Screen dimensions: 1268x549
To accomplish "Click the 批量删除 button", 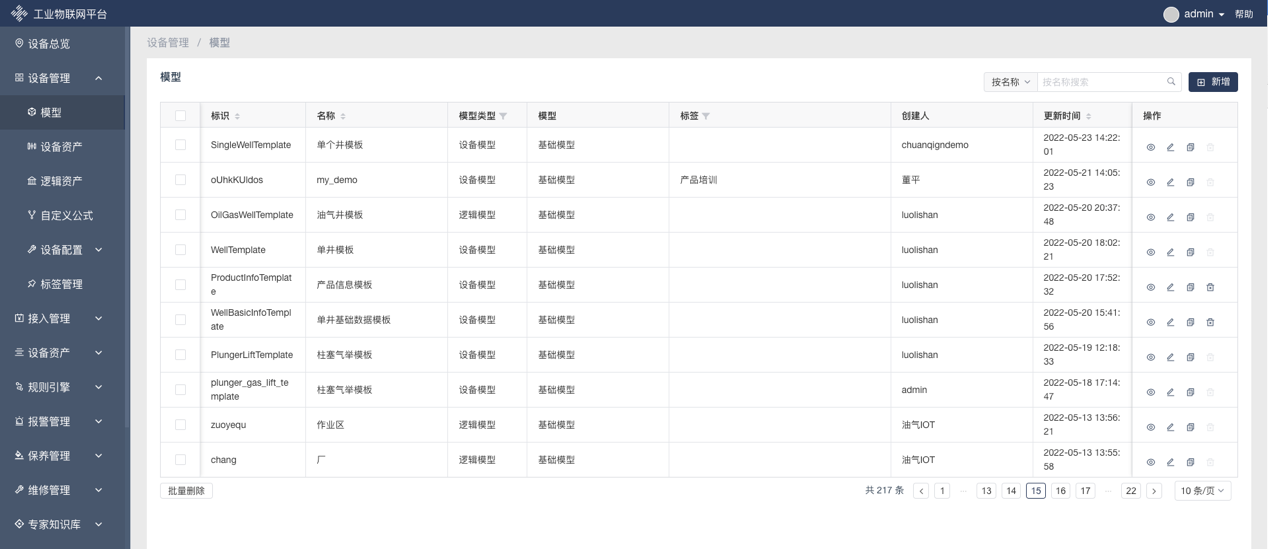I will point(186,491).
